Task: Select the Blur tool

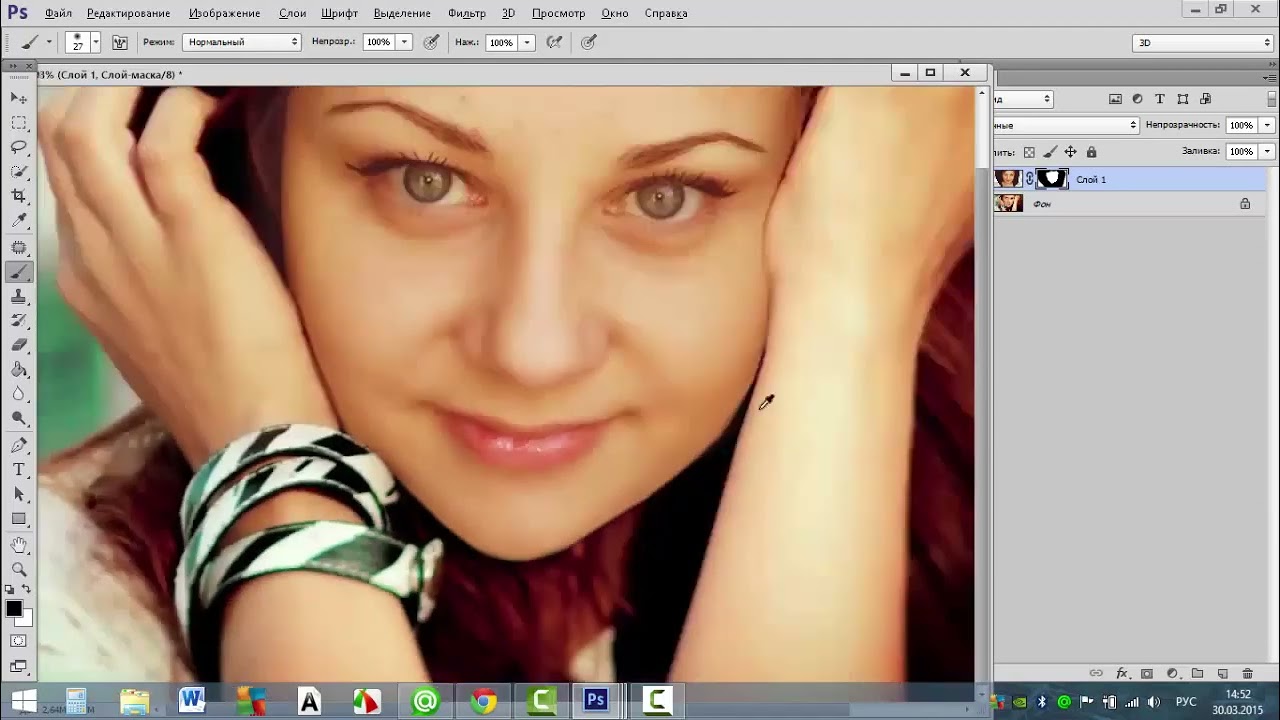Action: coord(19,394)
